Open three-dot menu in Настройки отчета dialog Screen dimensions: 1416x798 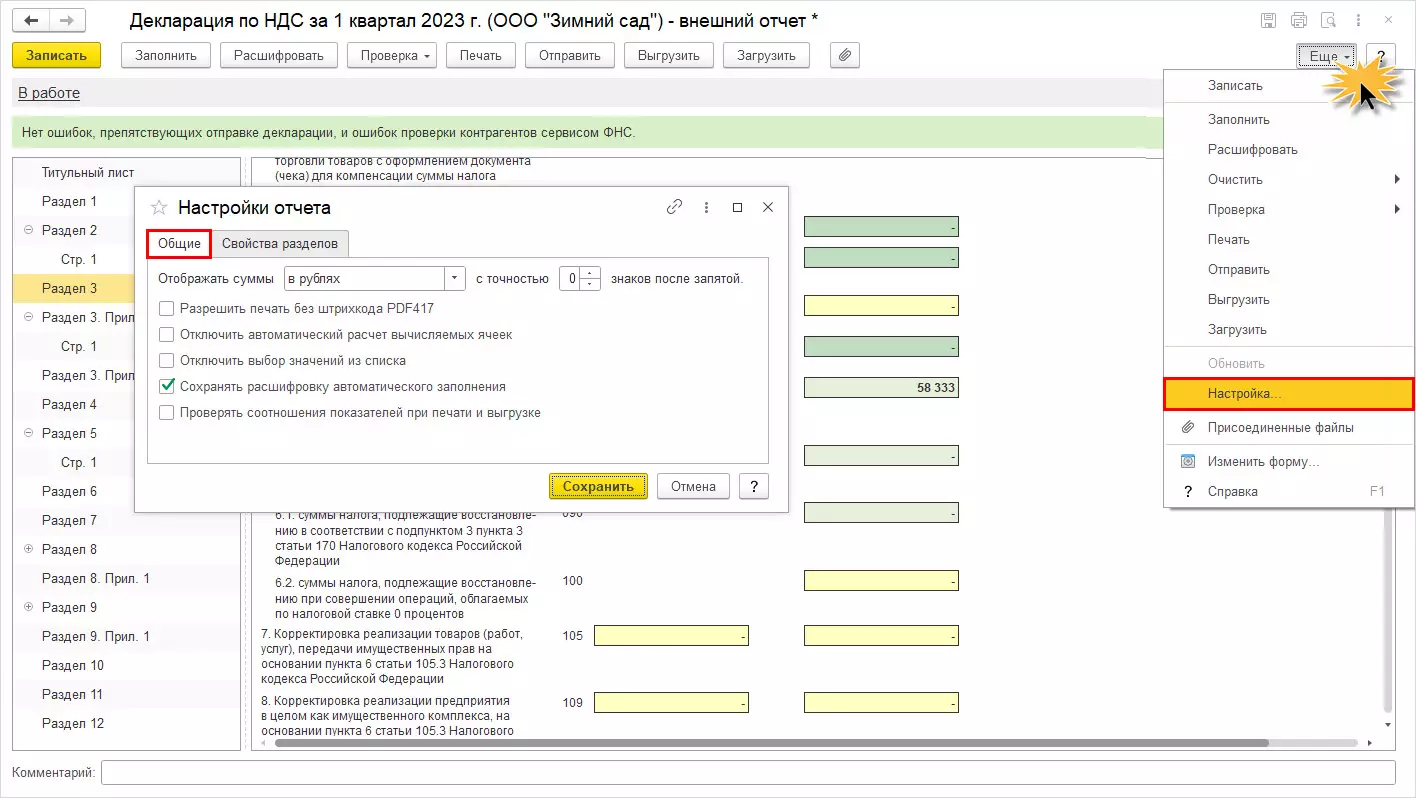point(706,207)
